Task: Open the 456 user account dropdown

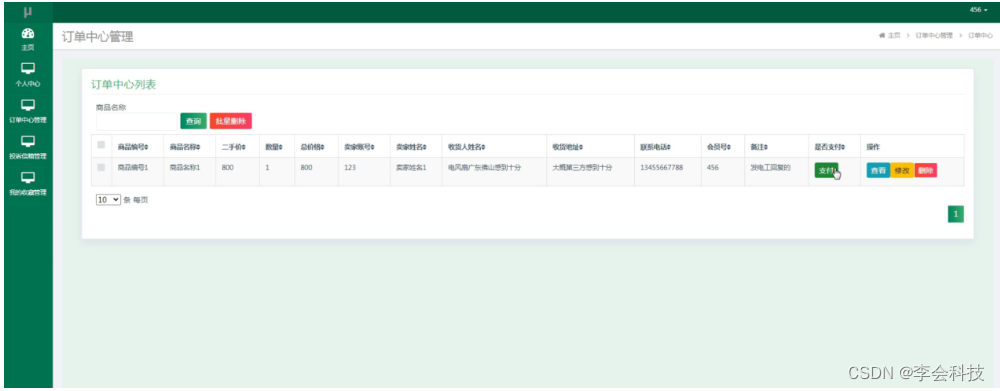Action: [x=978, y=10]
